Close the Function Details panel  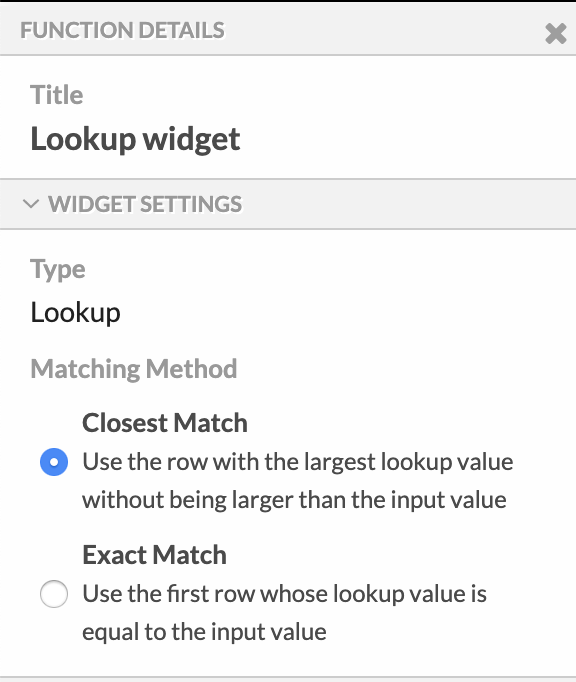pyautogui.click(x=556, y=33)
